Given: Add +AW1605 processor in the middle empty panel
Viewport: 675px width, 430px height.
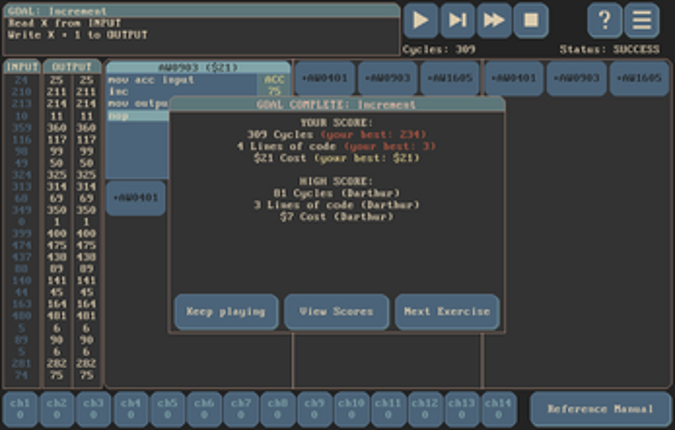Looking at the screenshot, I should tap(450, 78).
